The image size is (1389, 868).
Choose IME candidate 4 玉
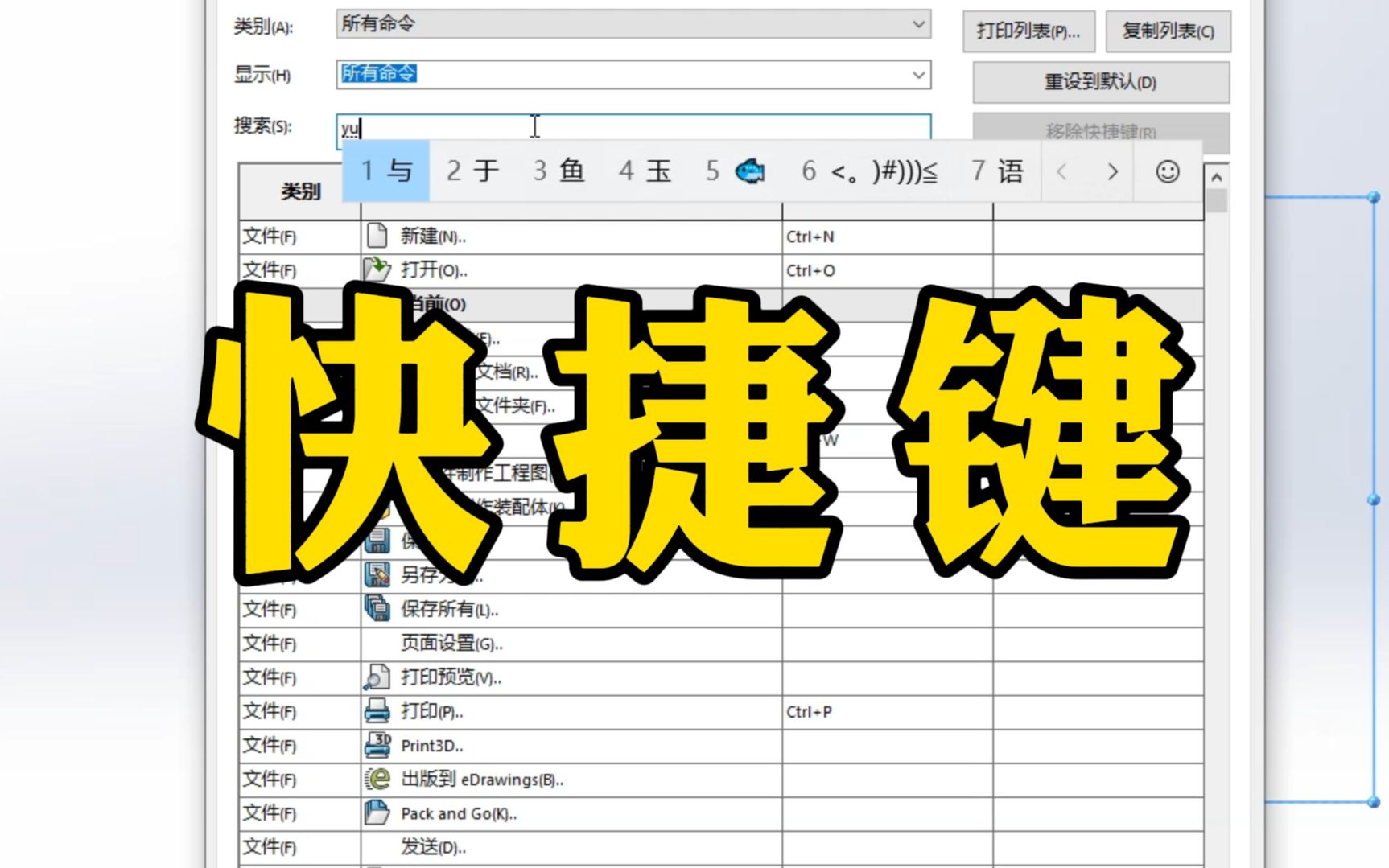(645, 171)
